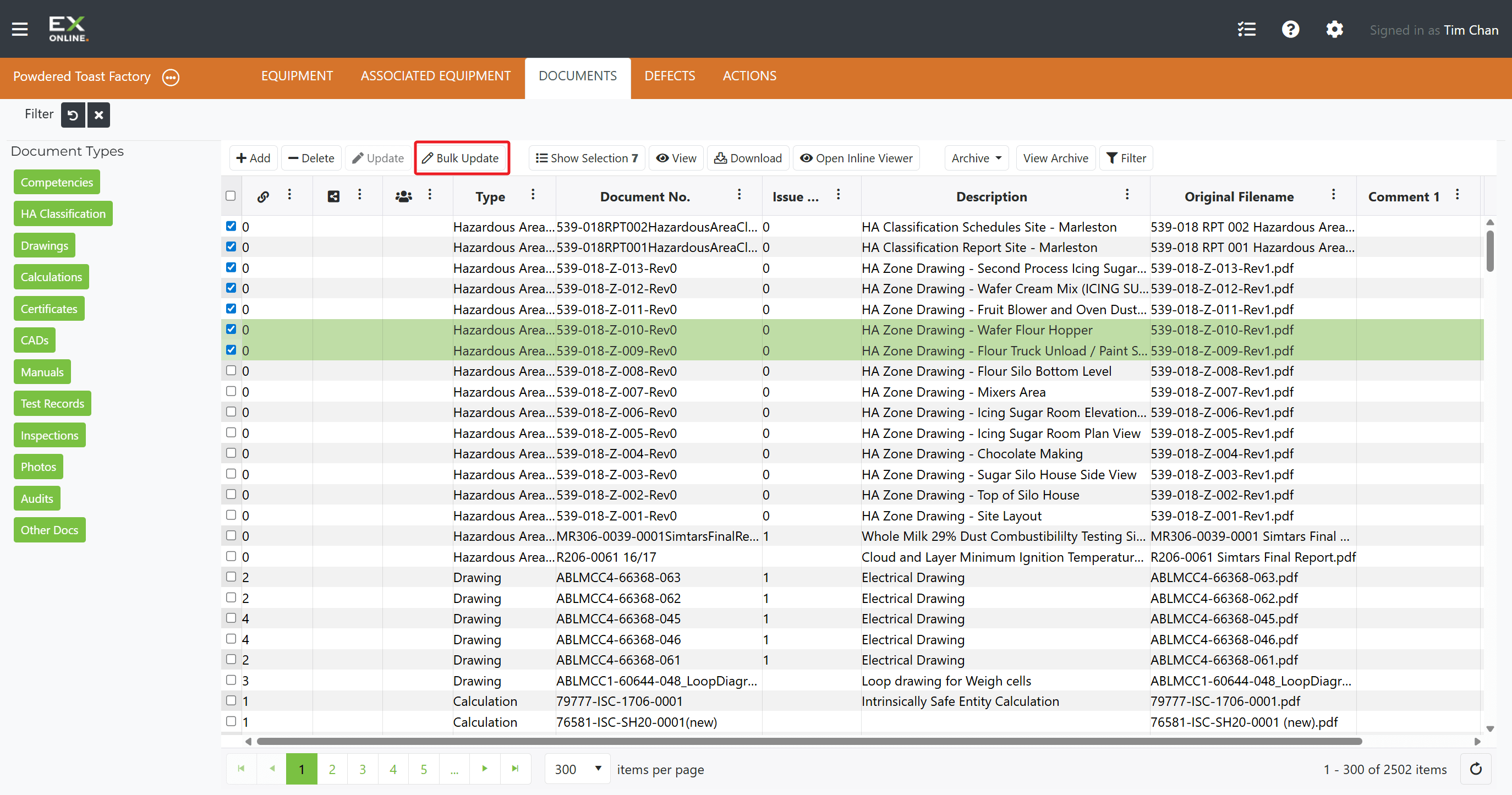Go to the next page arrow
The height and width of the screenshot is (795, 1512).
click(x=485, y=769)
